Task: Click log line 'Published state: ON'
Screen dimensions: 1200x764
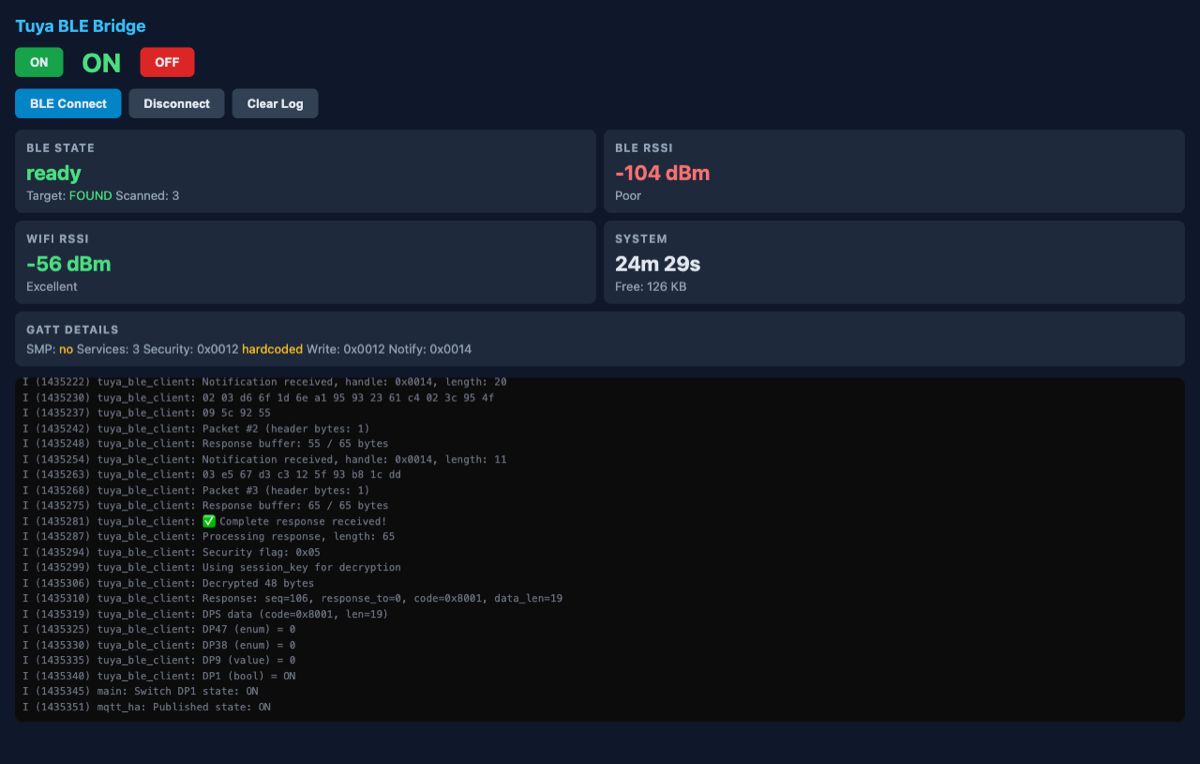Action: tap(146, 707)
